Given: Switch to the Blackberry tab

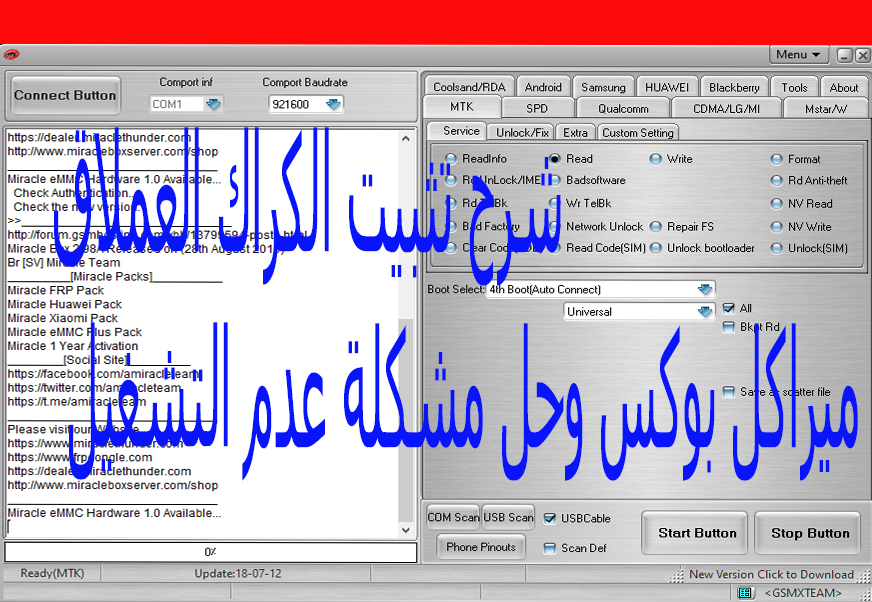Looking at the screenshot, I should tap(734, 87).
